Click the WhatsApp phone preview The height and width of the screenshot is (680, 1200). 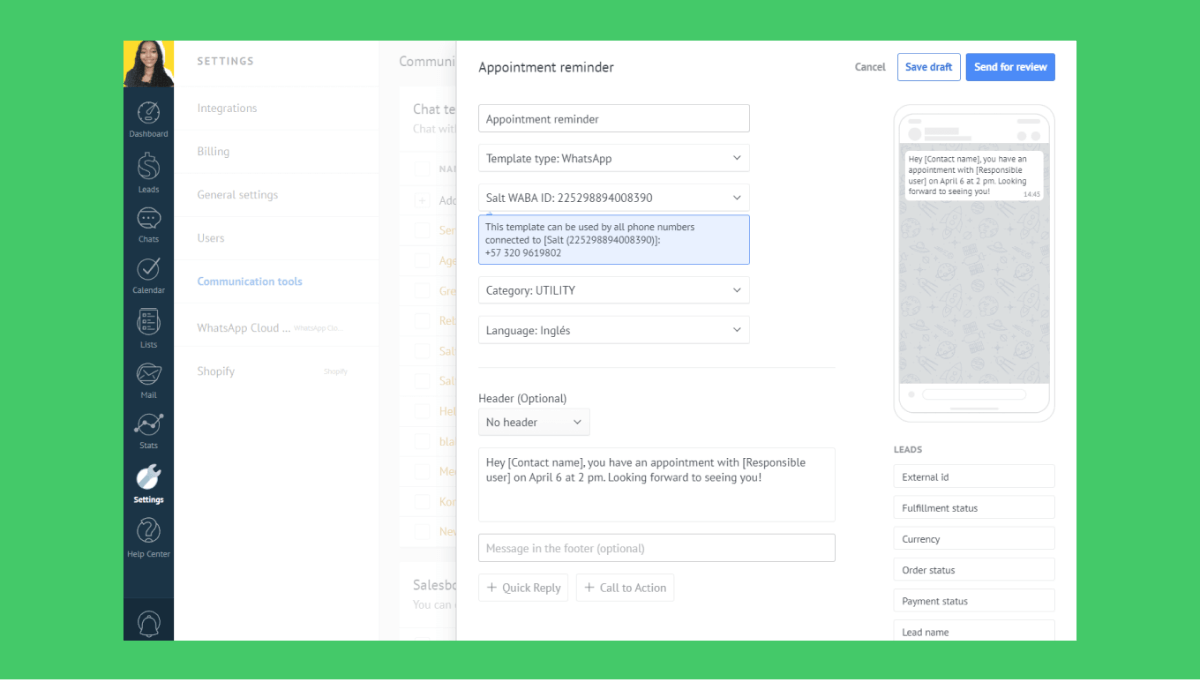coord(974,263)
